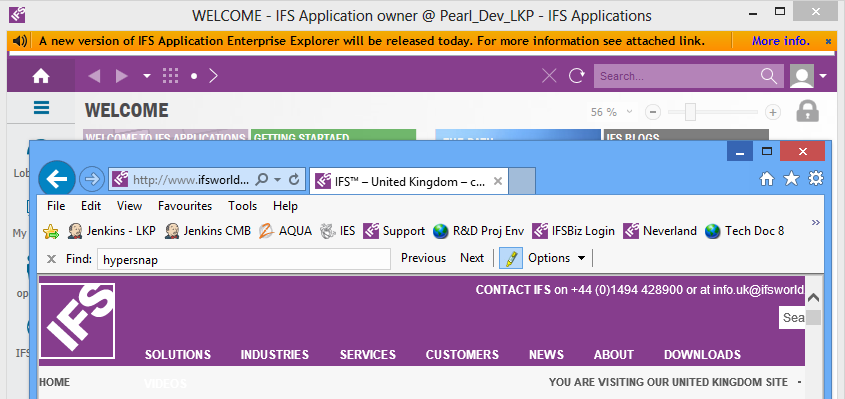Navigate forward in IFS Applications toolbar
Image resolution: width=845 pixels, height=399 pixels.
[122, 76]
